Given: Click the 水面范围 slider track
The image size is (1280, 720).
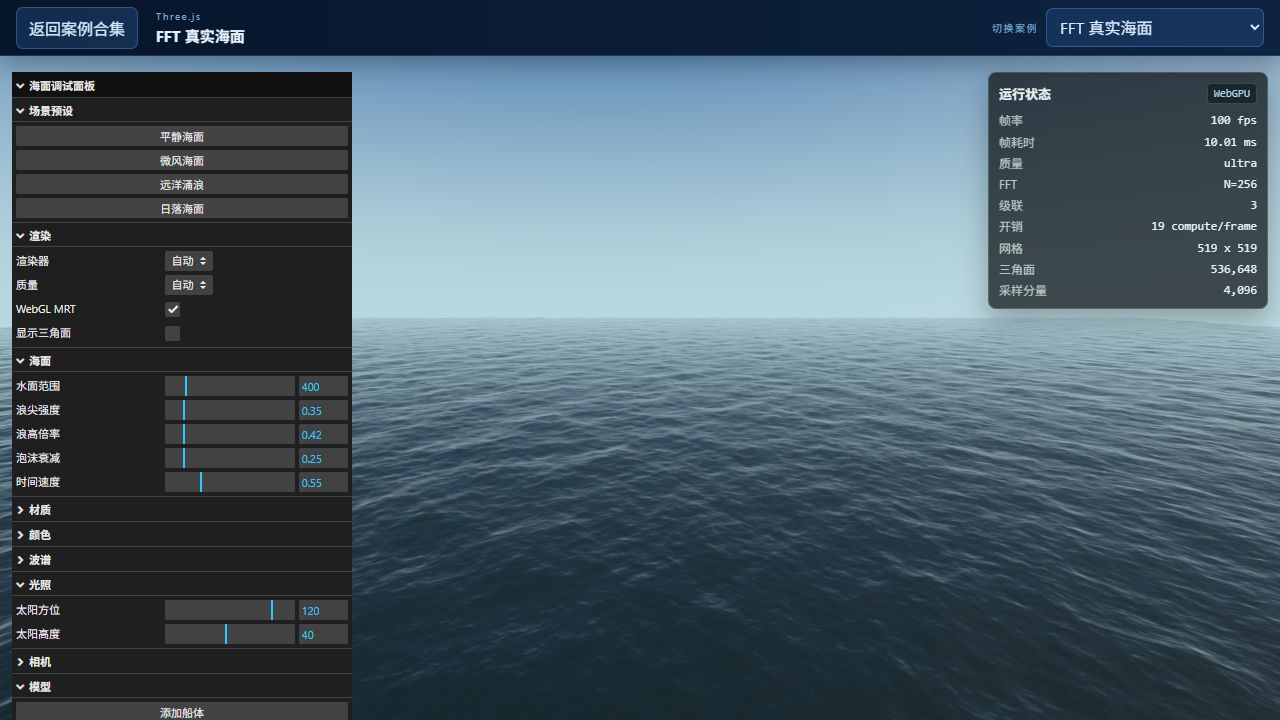Looking at the screenshot, I should tap(230, 386).
